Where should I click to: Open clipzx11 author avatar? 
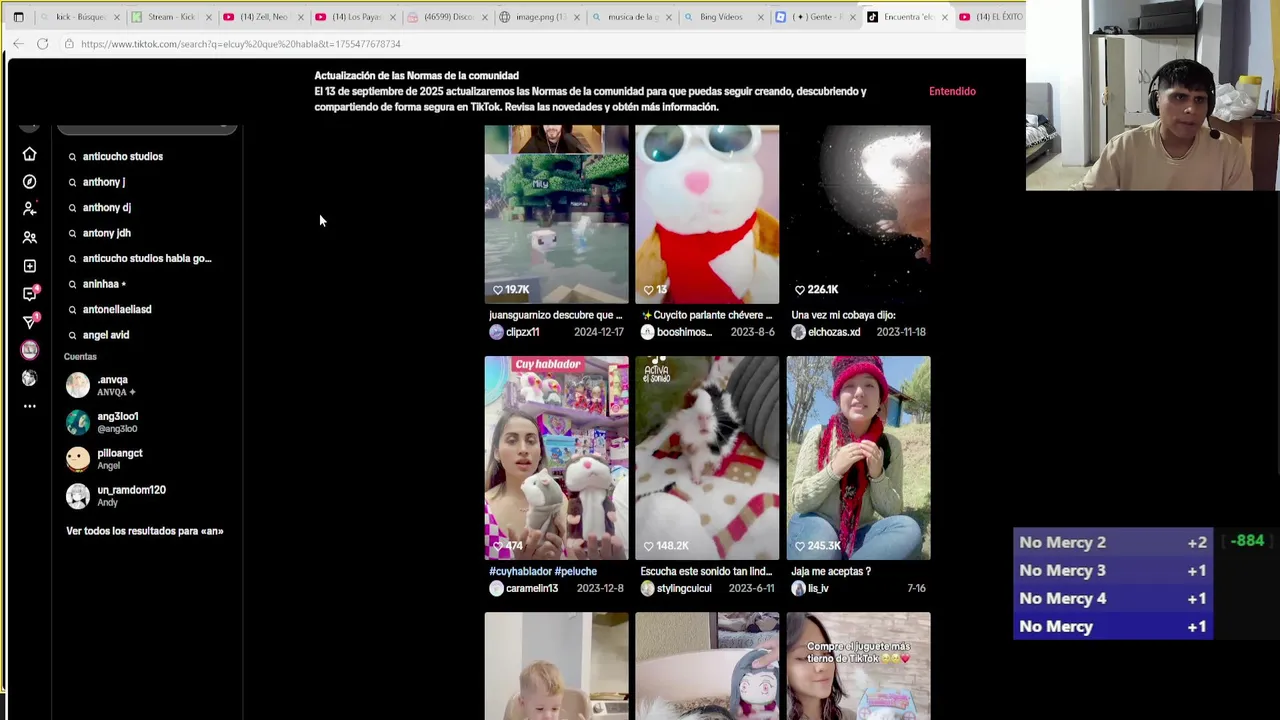click(496, 332)
